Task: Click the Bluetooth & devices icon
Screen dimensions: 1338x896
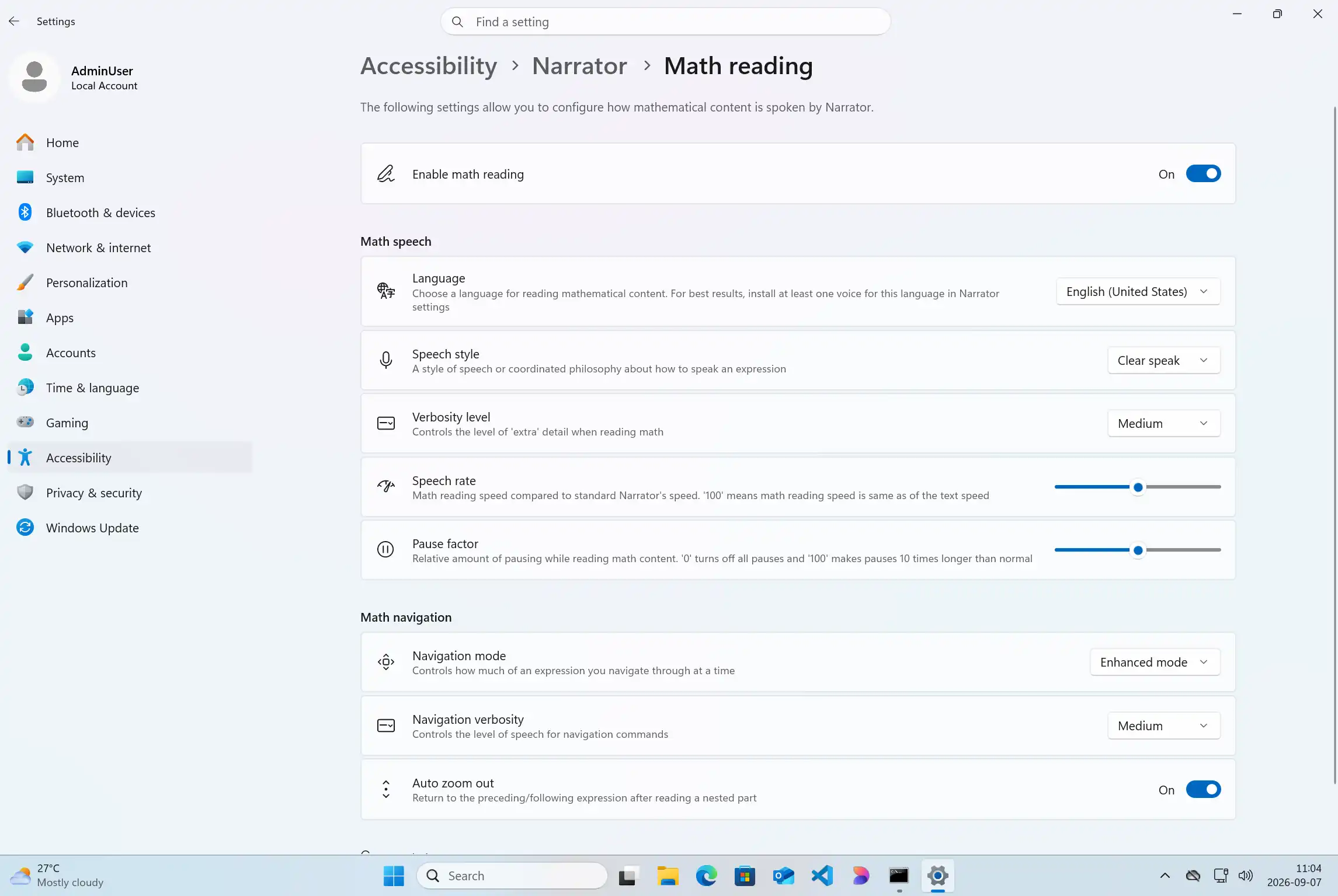Action: pos(25,212)
